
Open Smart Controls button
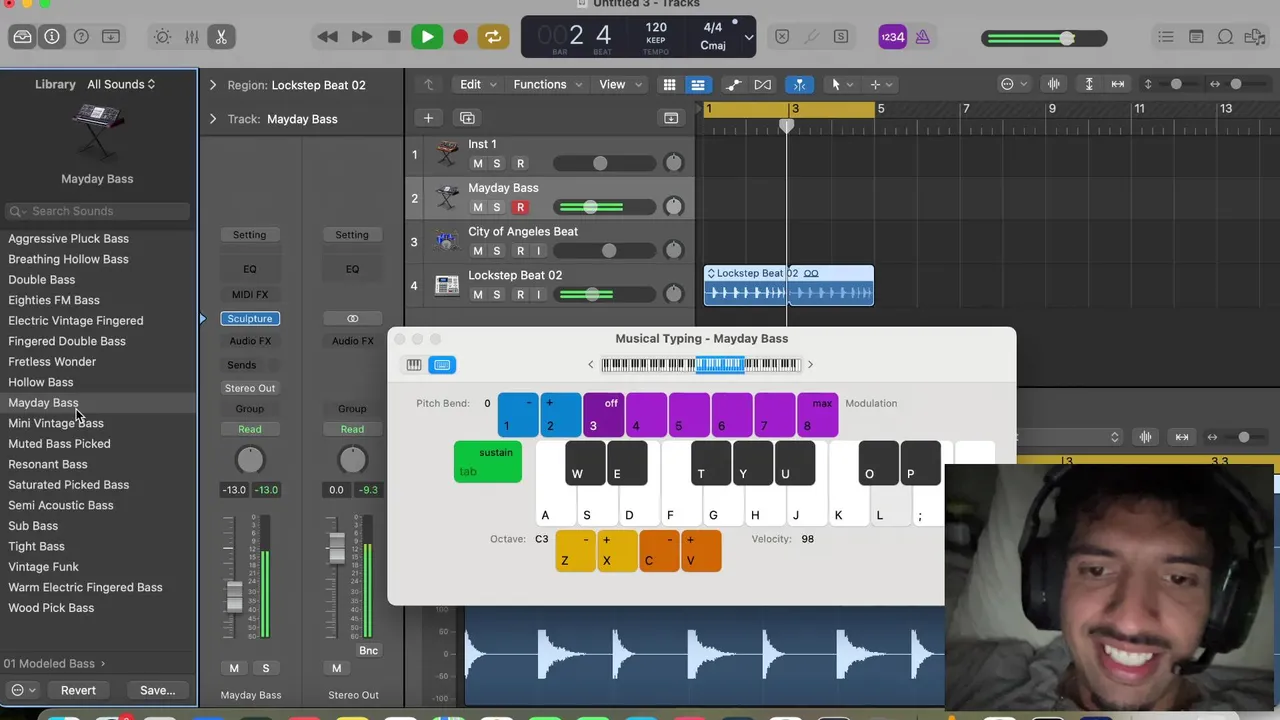(x=162, y=37)
